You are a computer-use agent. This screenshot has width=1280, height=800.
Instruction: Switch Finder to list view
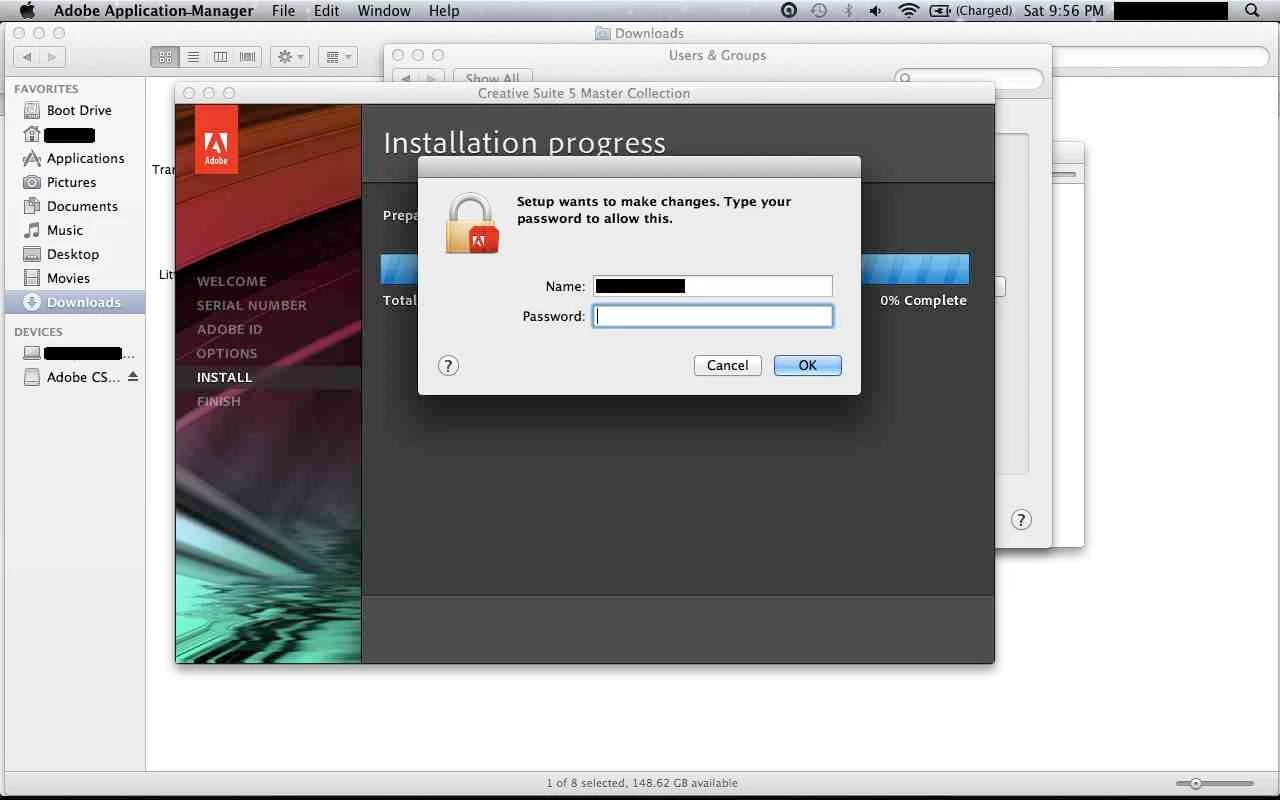point(193,57)
